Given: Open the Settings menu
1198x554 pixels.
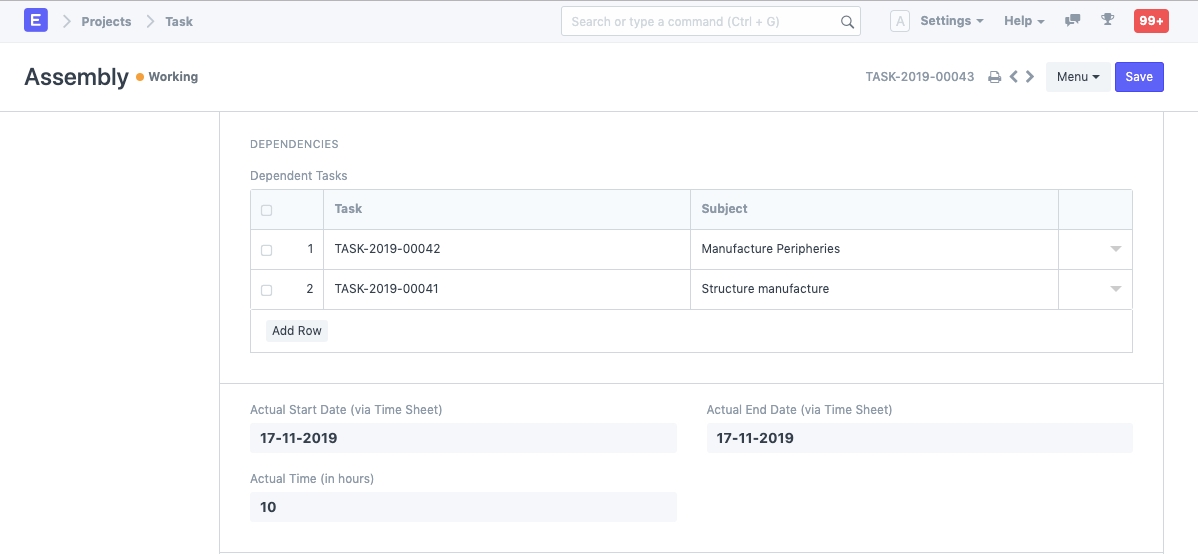Looking at the screenshot, I should coord(951,21).
